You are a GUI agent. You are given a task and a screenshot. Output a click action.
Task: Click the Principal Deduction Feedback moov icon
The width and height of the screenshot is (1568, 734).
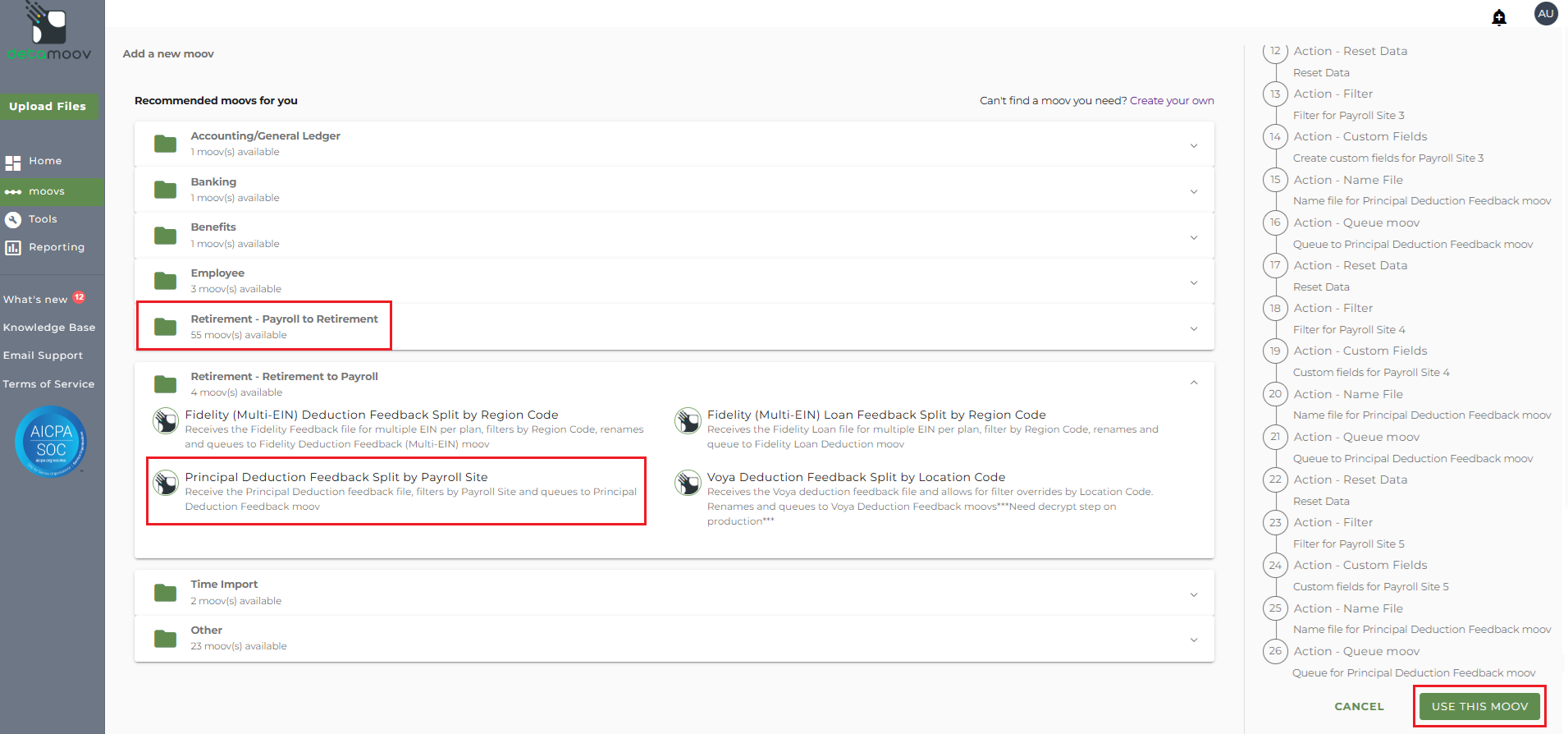pos(166,483)
